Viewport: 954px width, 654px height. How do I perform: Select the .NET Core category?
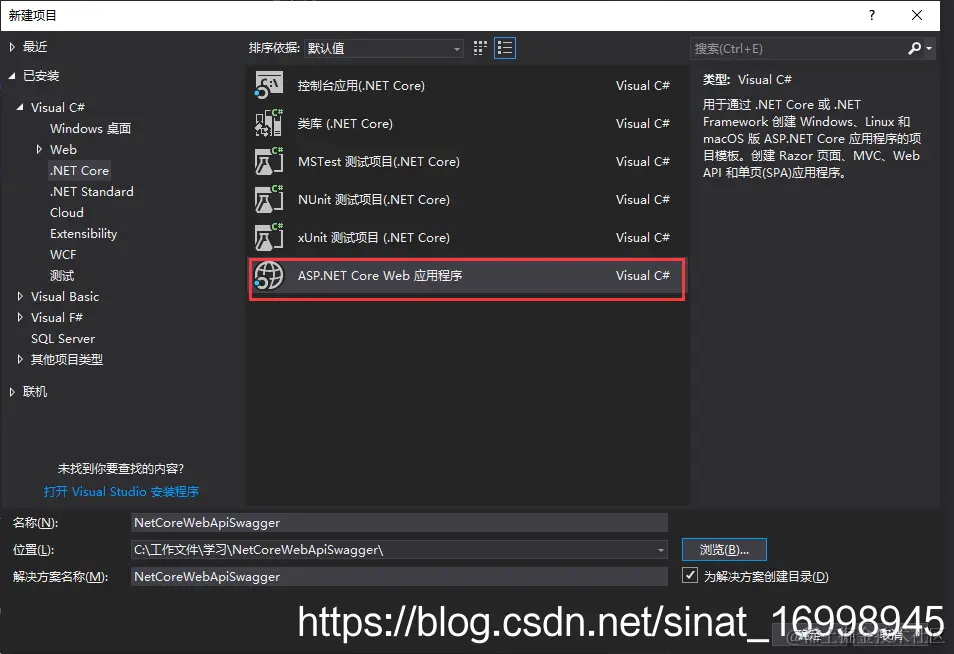[x=80, y=170]
